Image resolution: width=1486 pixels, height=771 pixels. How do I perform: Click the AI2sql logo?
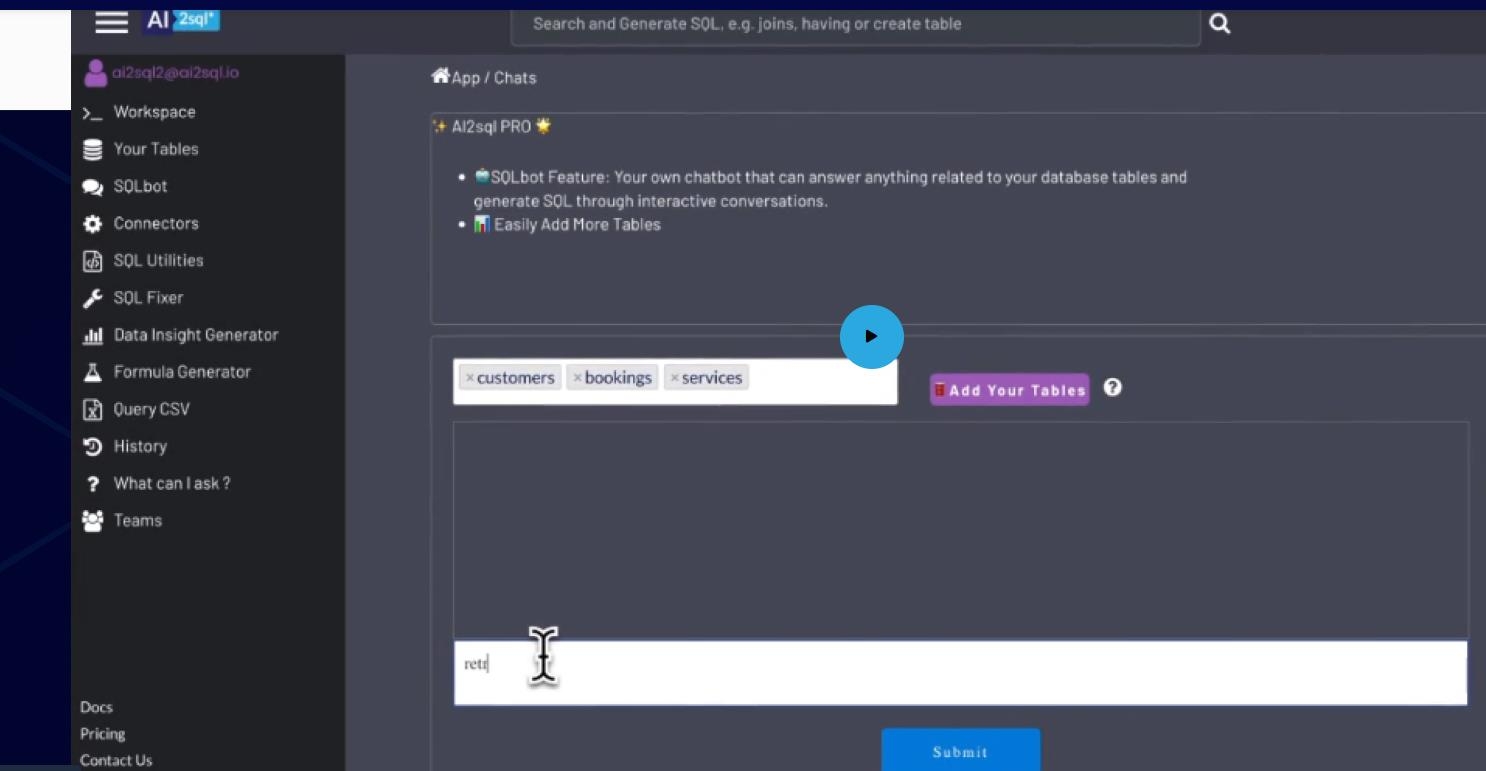(x=181, y=21)
